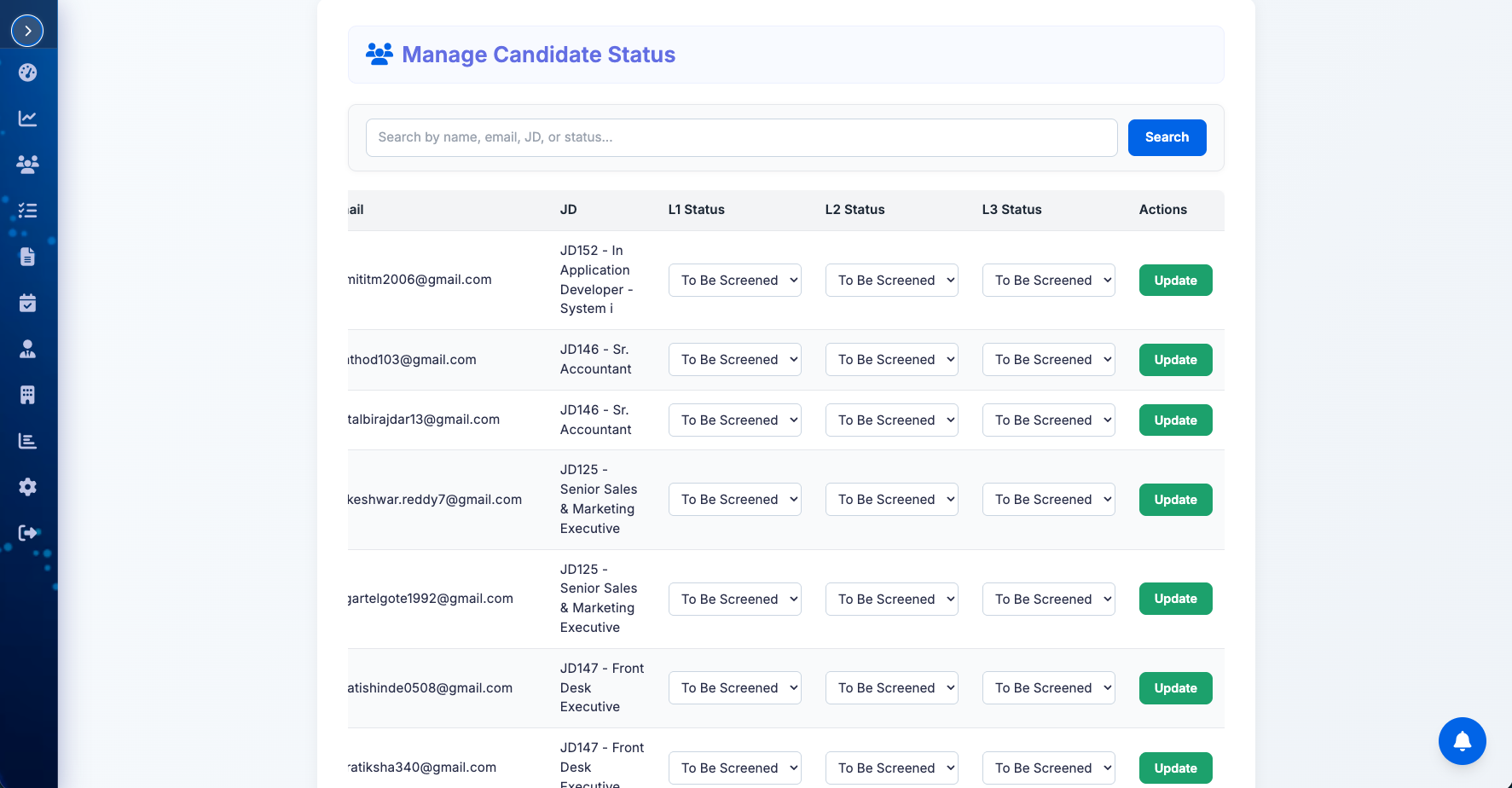The width and height of the screenshot is (1512, 788).
Task: Click Update for the gartelgote1992 row
Action: tap(1175, 599)
